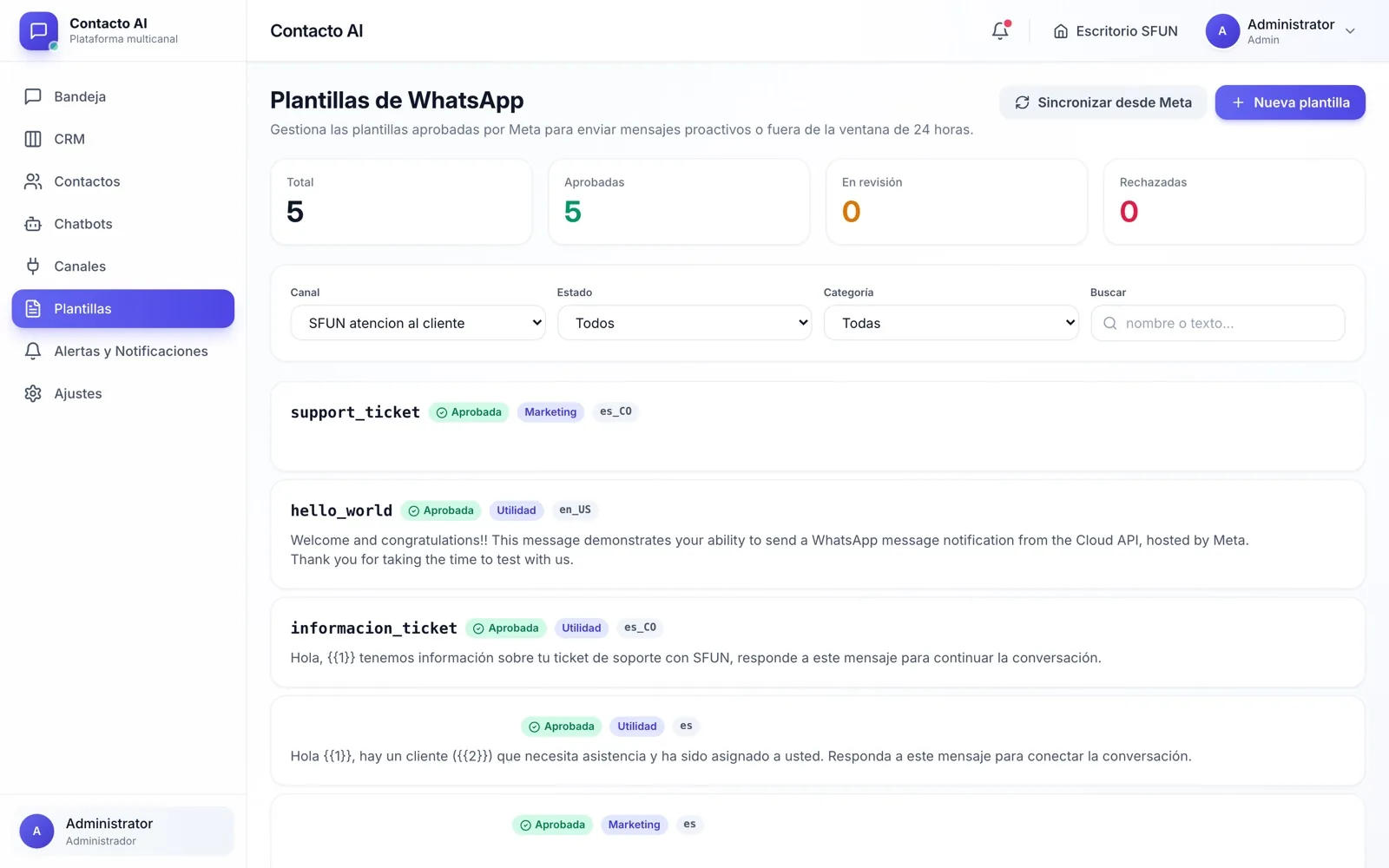Open the support_ticket template

click(818, 426)
